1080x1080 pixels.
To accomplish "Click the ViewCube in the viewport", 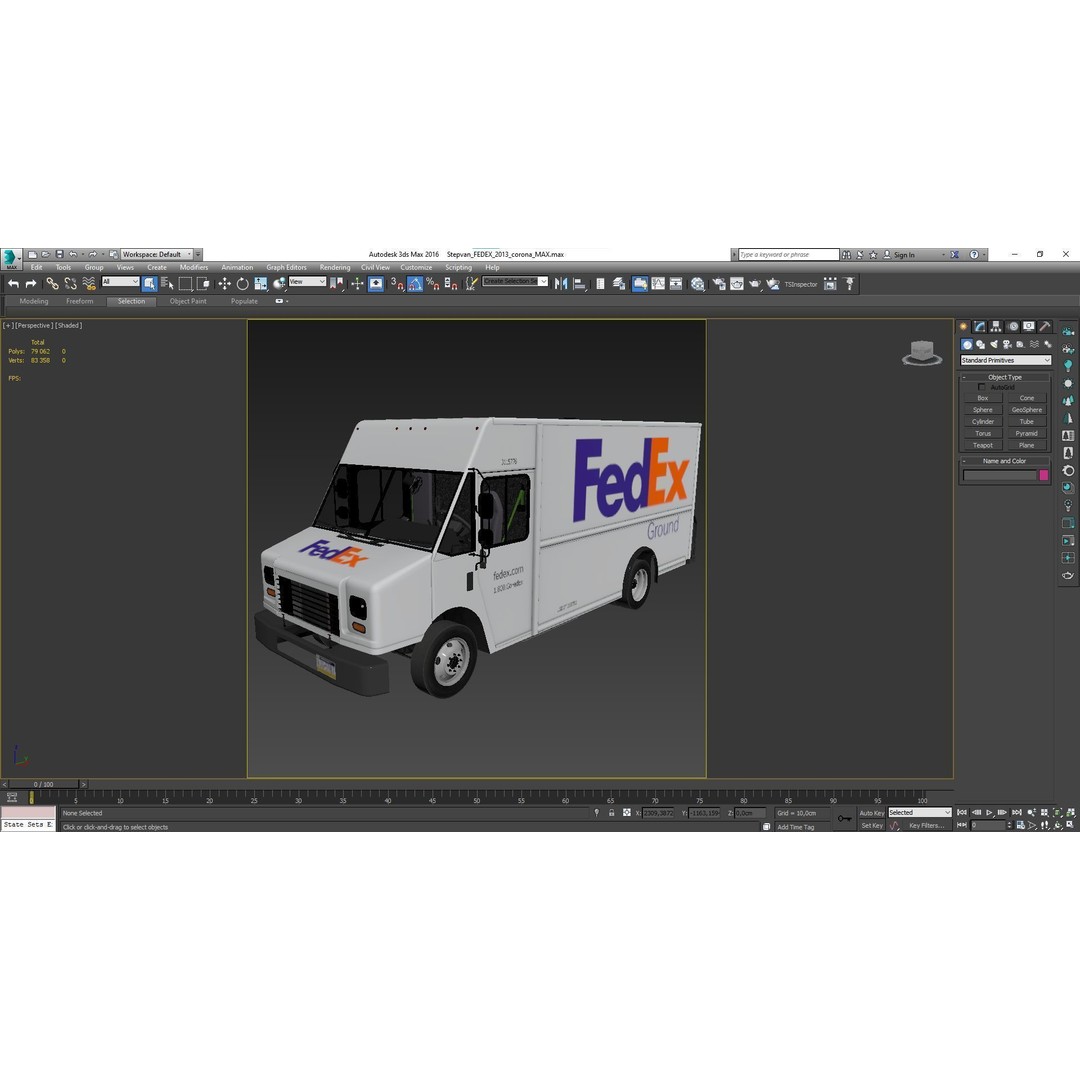I will tap(922, 353).
